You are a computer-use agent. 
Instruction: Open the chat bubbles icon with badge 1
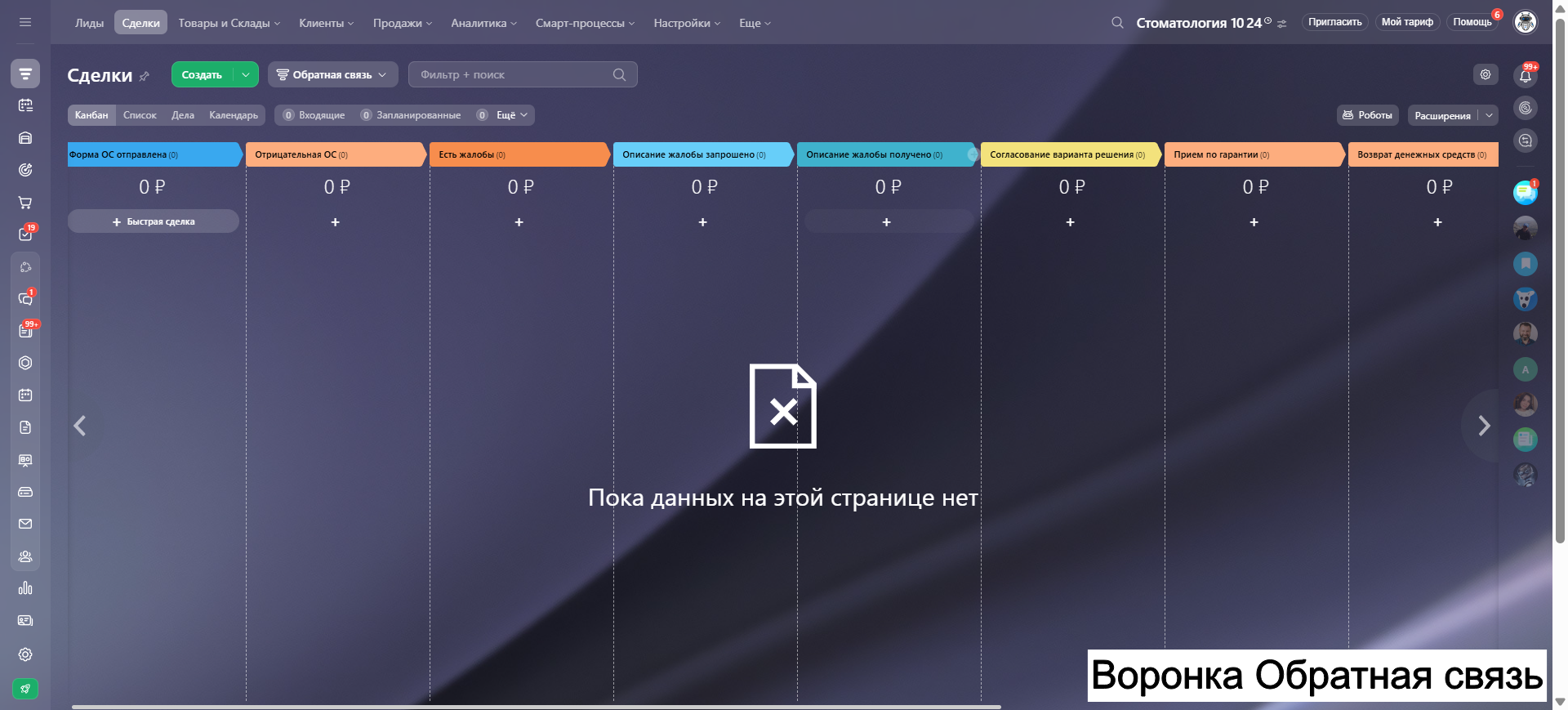[x=25, y=298]
